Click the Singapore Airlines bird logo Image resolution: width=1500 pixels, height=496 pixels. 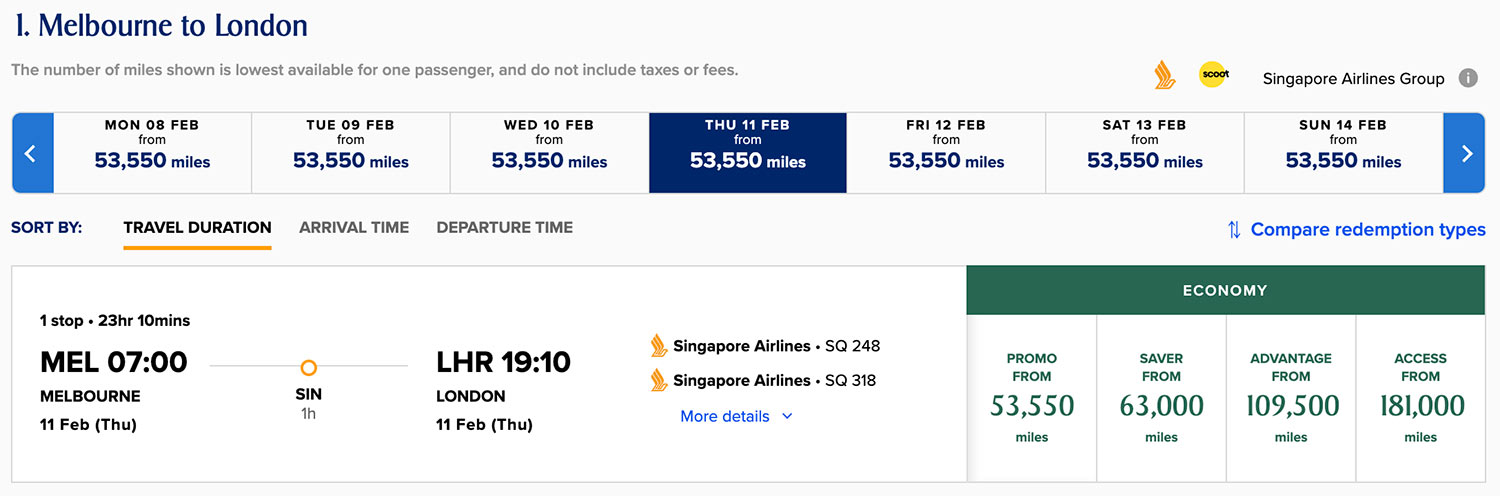1165,76
